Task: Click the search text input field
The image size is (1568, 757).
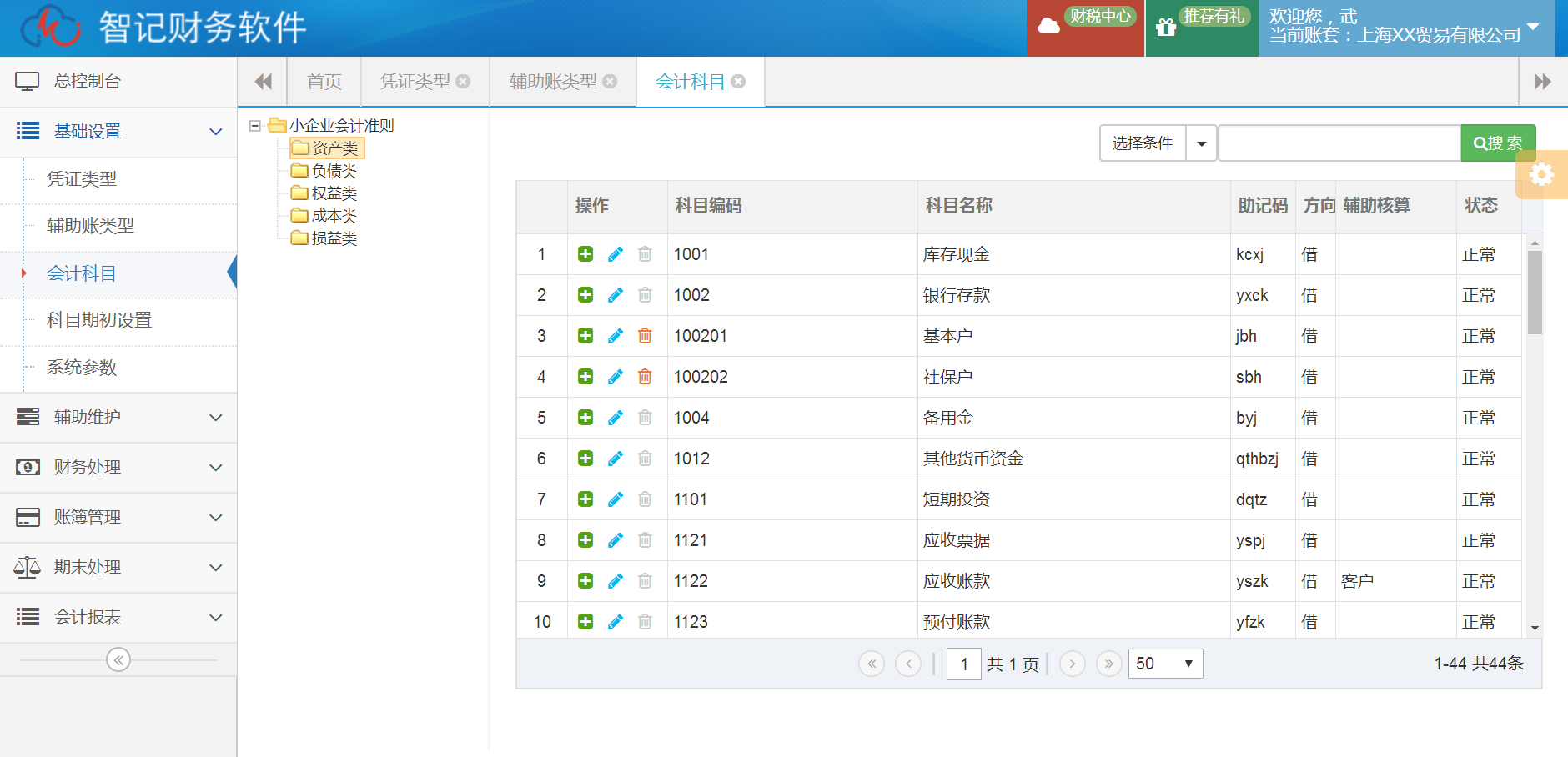Action: [x=1339, y=143]
